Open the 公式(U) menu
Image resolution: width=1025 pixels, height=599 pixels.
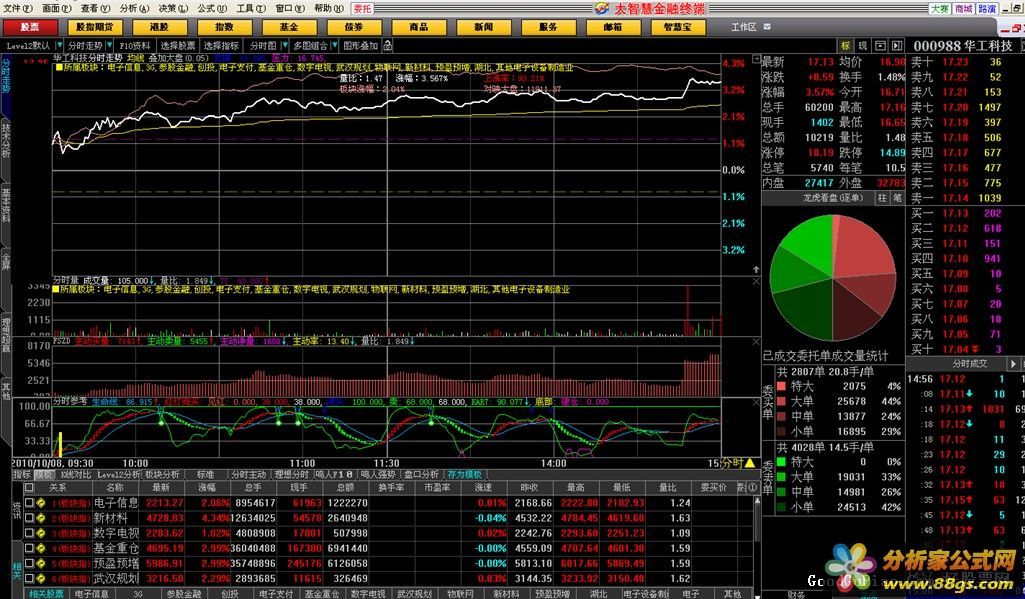[212, 9]
